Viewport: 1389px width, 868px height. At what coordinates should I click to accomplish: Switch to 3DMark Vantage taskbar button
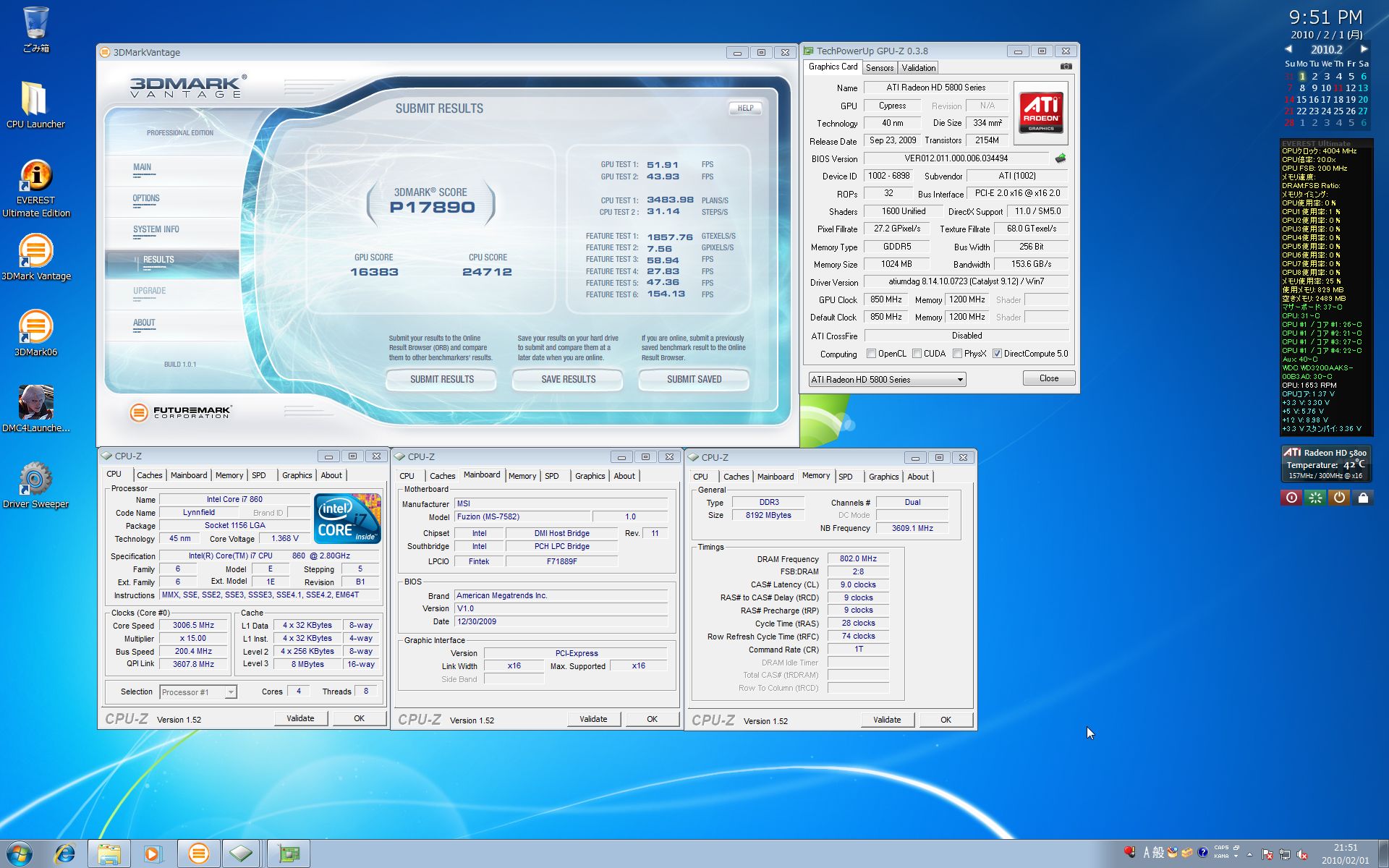(x=198, y=854)
